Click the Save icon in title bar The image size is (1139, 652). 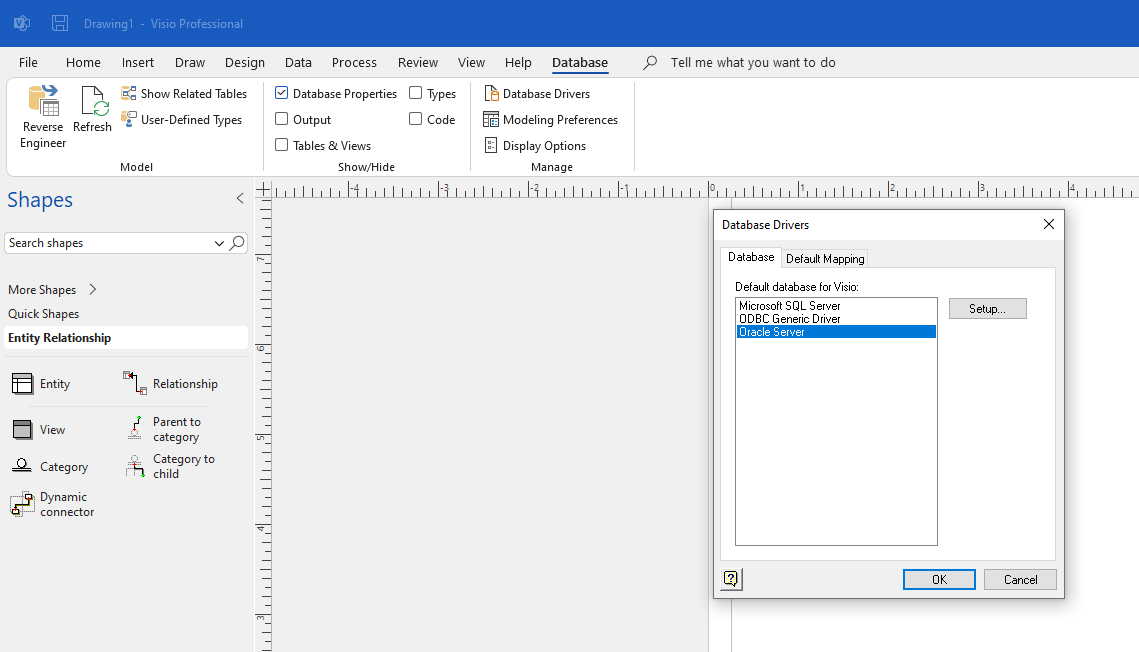pos(60,23)
